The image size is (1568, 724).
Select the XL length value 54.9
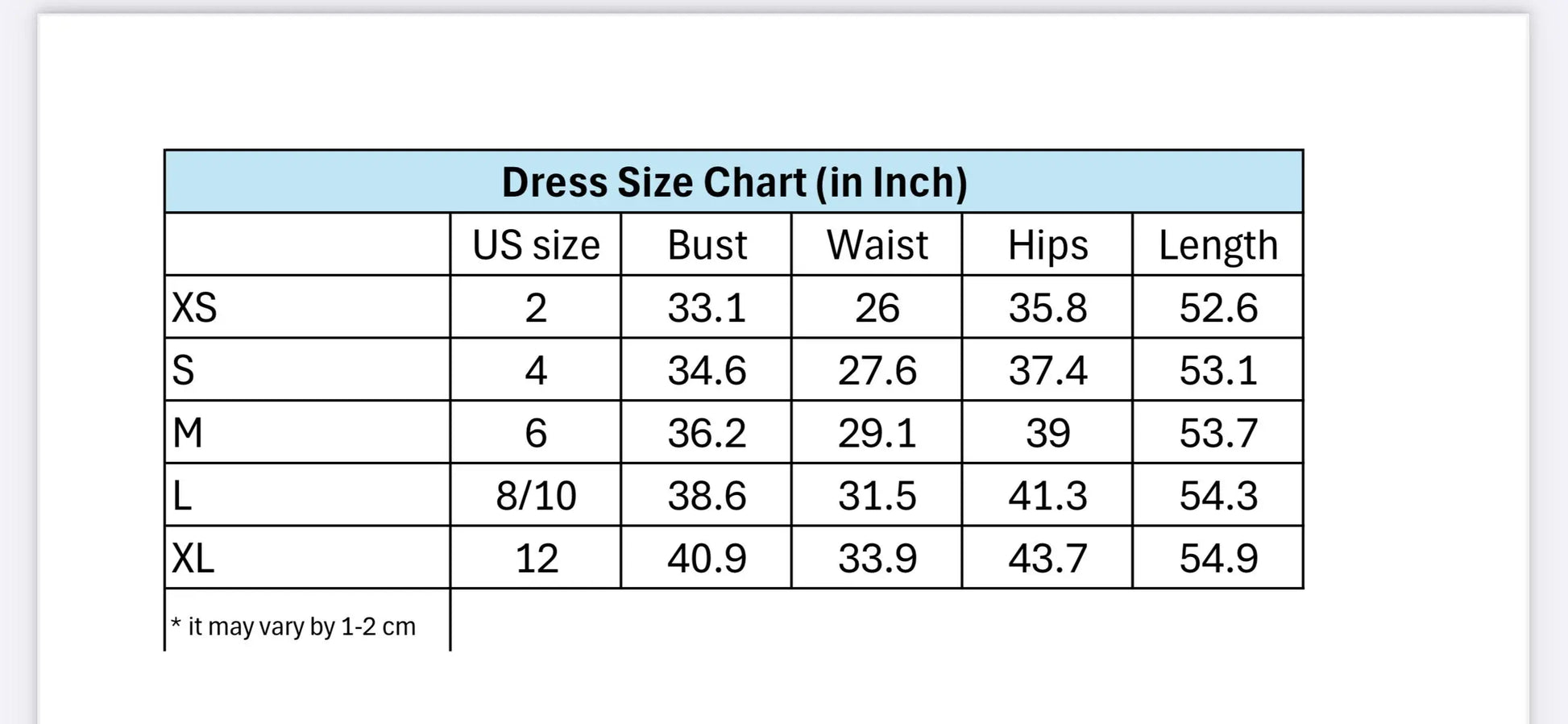tap(1217, 558)
